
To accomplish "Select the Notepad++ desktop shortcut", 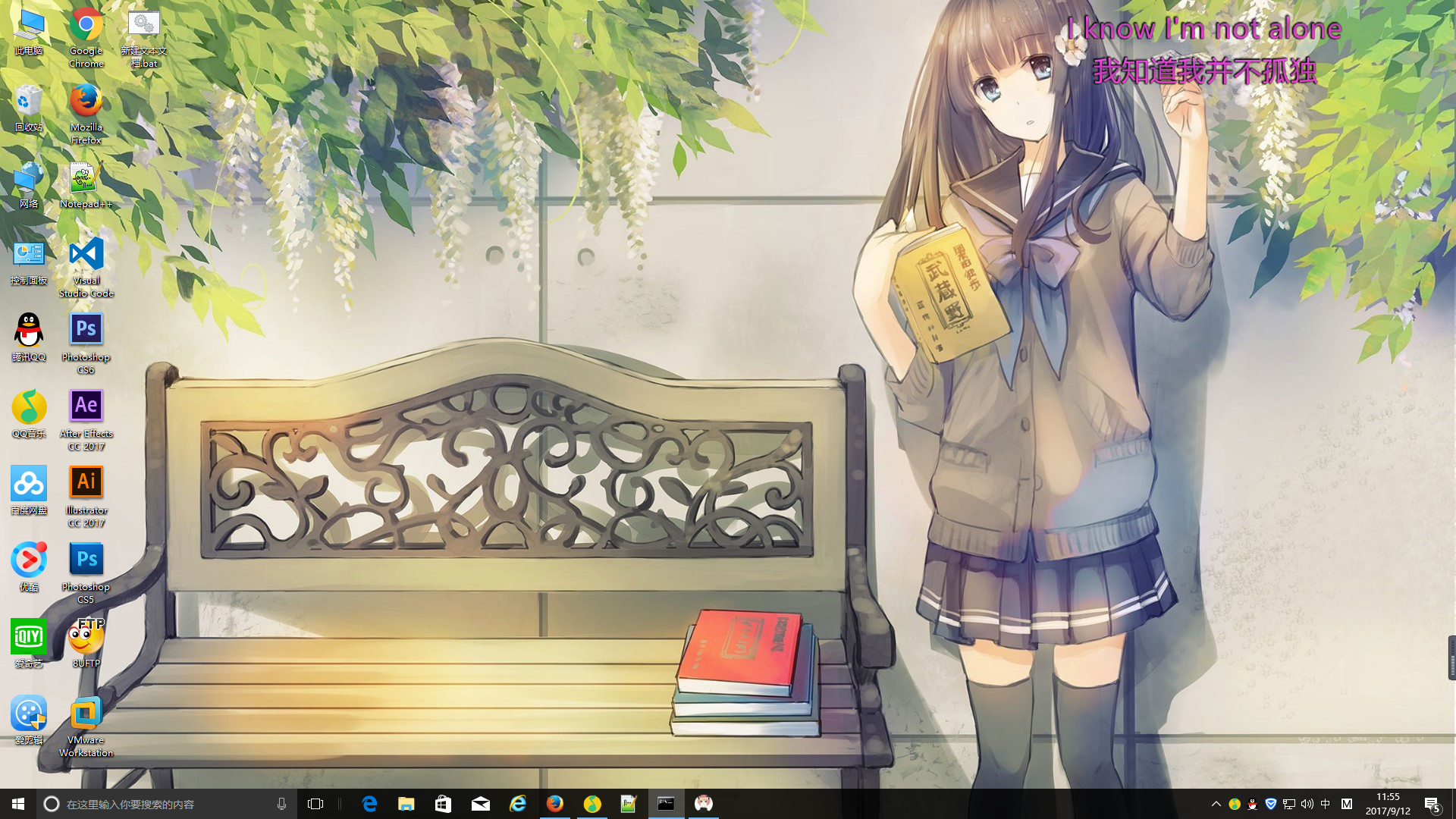I will tap(86, 185).
